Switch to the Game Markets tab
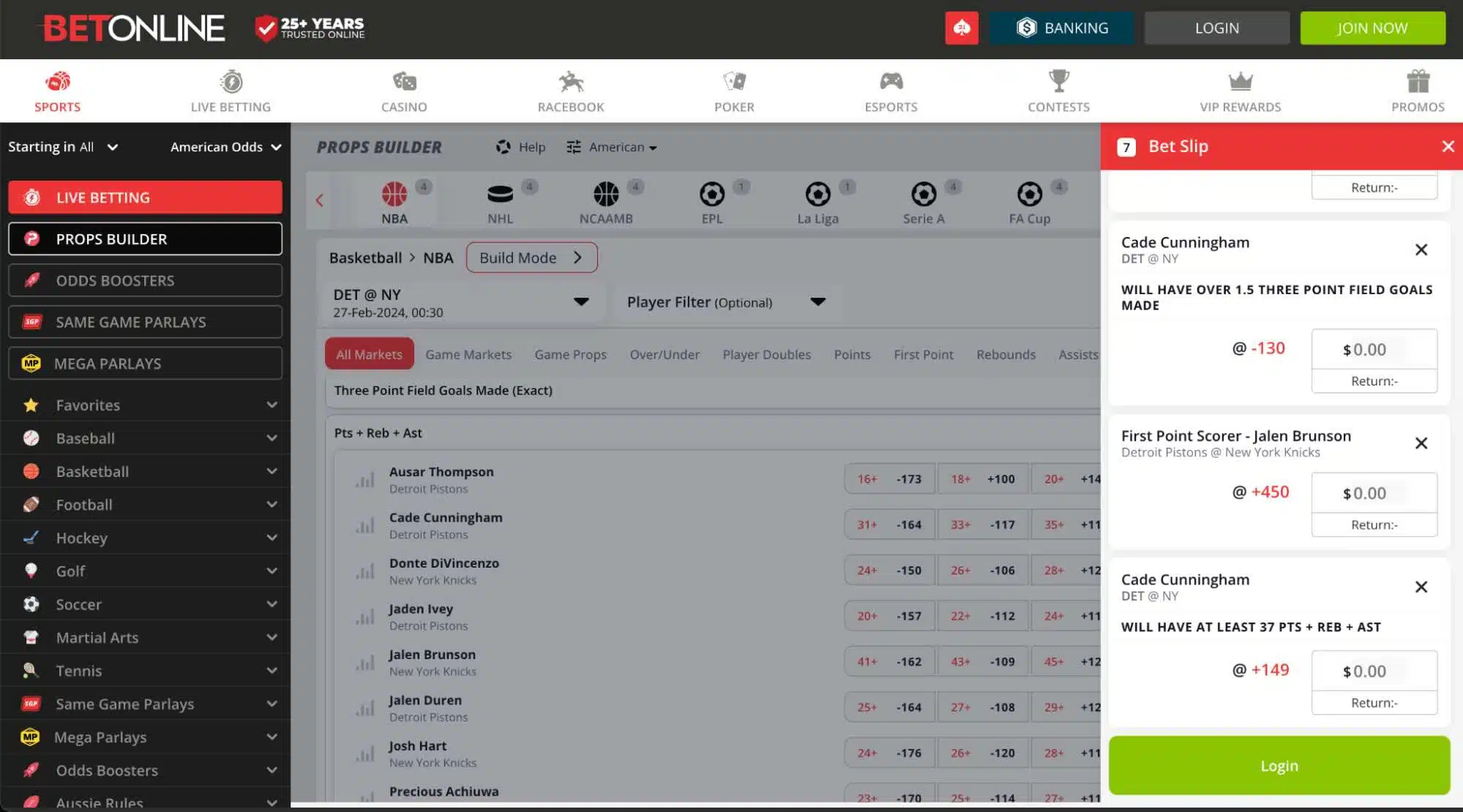Viewport: 1463px width, 812px height. point(468,354)
